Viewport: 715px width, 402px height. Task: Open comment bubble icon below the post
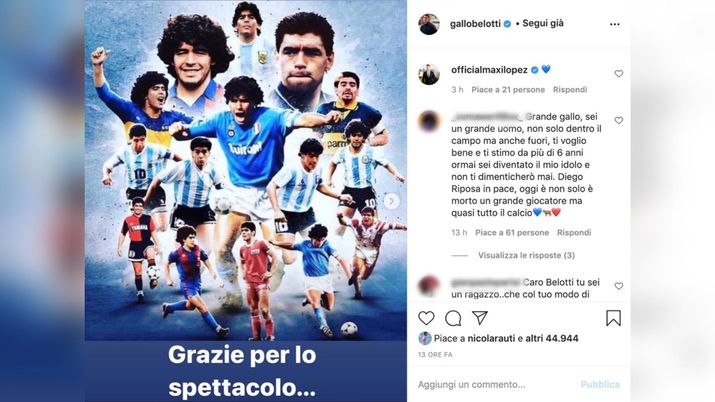click(x=453, y=318)
